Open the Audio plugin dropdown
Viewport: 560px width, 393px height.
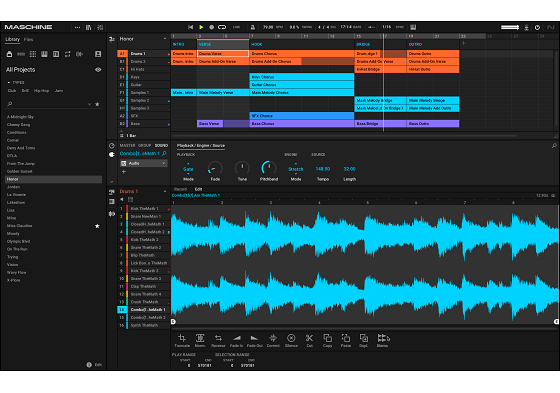(x=144, y=163)
